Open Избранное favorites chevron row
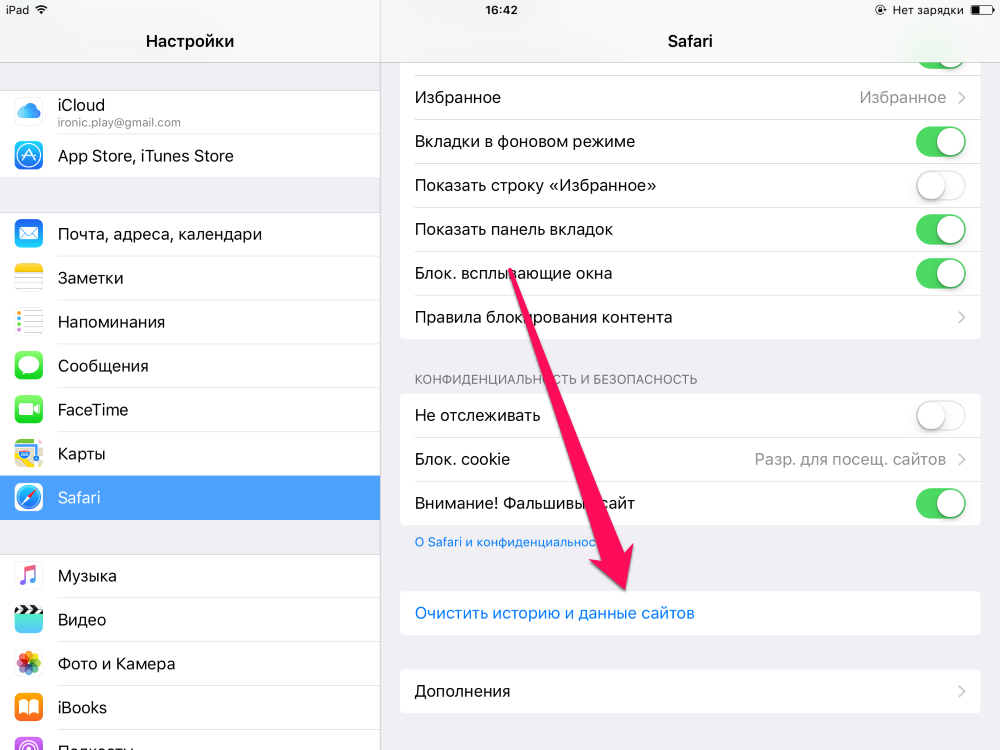Image resolution: width=1000 pixels, height=750 pixels. click(690, 98)
